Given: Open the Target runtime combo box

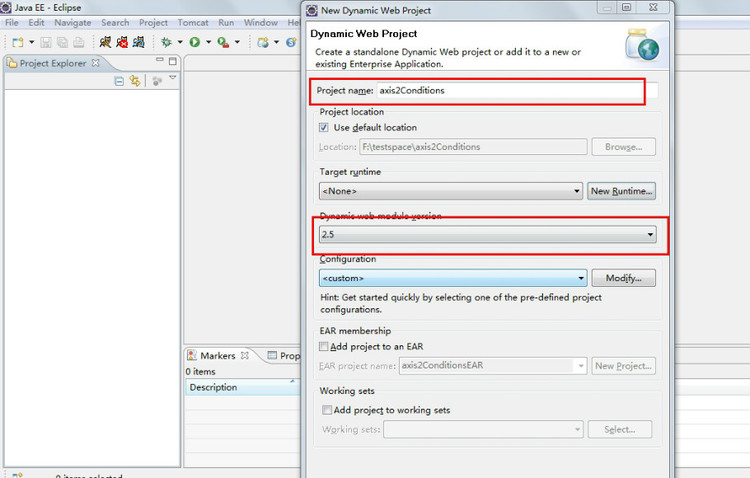Looking at the screenshot, I should point(451,191).
